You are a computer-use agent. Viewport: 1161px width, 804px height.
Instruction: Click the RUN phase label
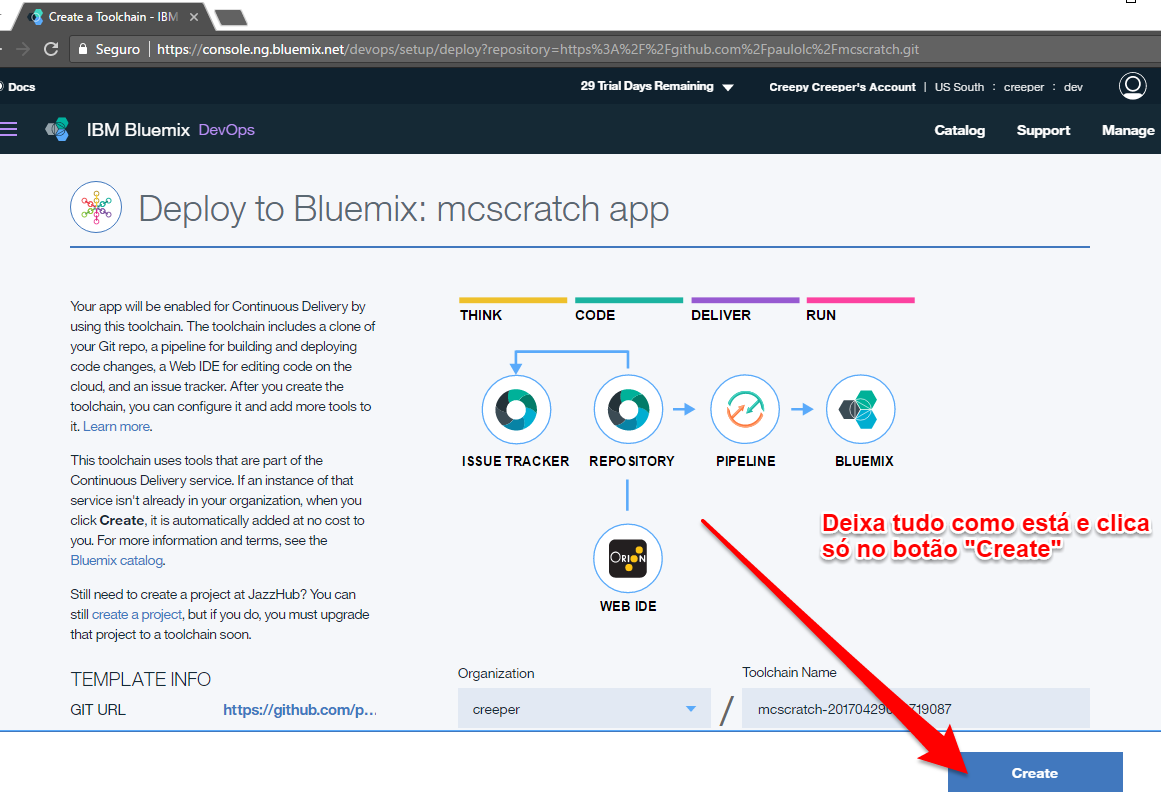(820, 315)
